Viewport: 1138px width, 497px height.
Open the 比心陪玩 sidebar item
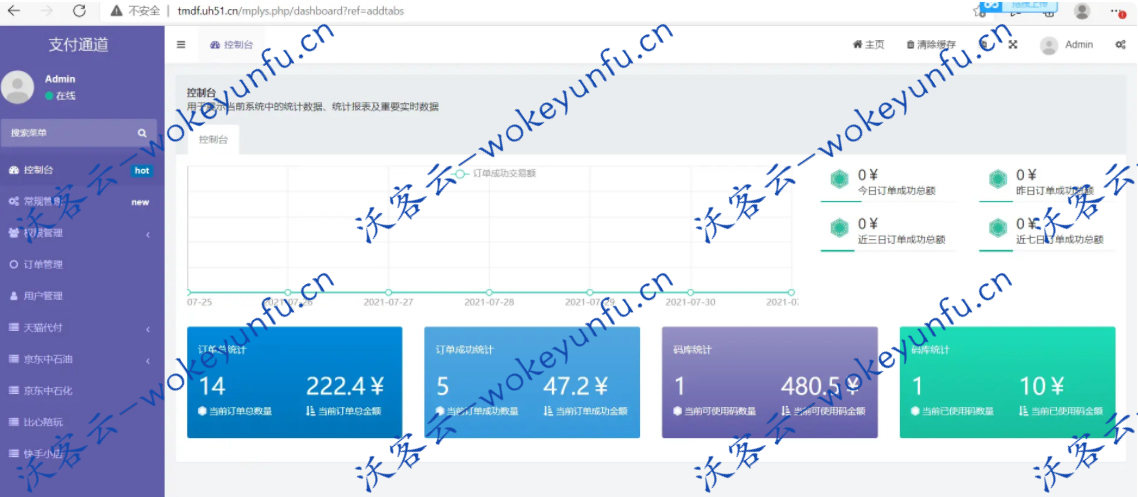[x=82, y=422]
